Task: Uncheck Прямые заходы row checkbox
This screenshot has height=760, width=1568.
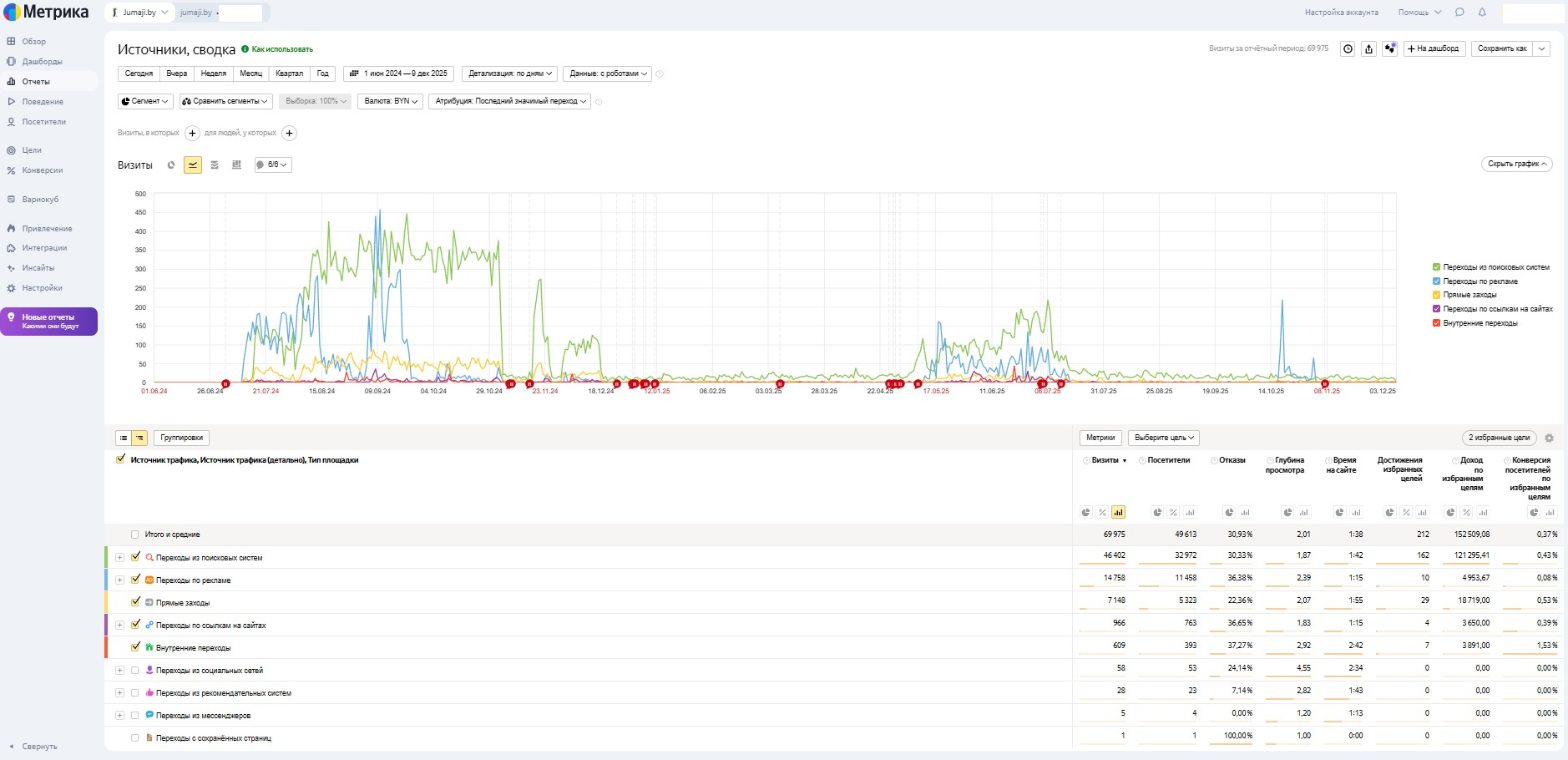Action: click(135, 602)
